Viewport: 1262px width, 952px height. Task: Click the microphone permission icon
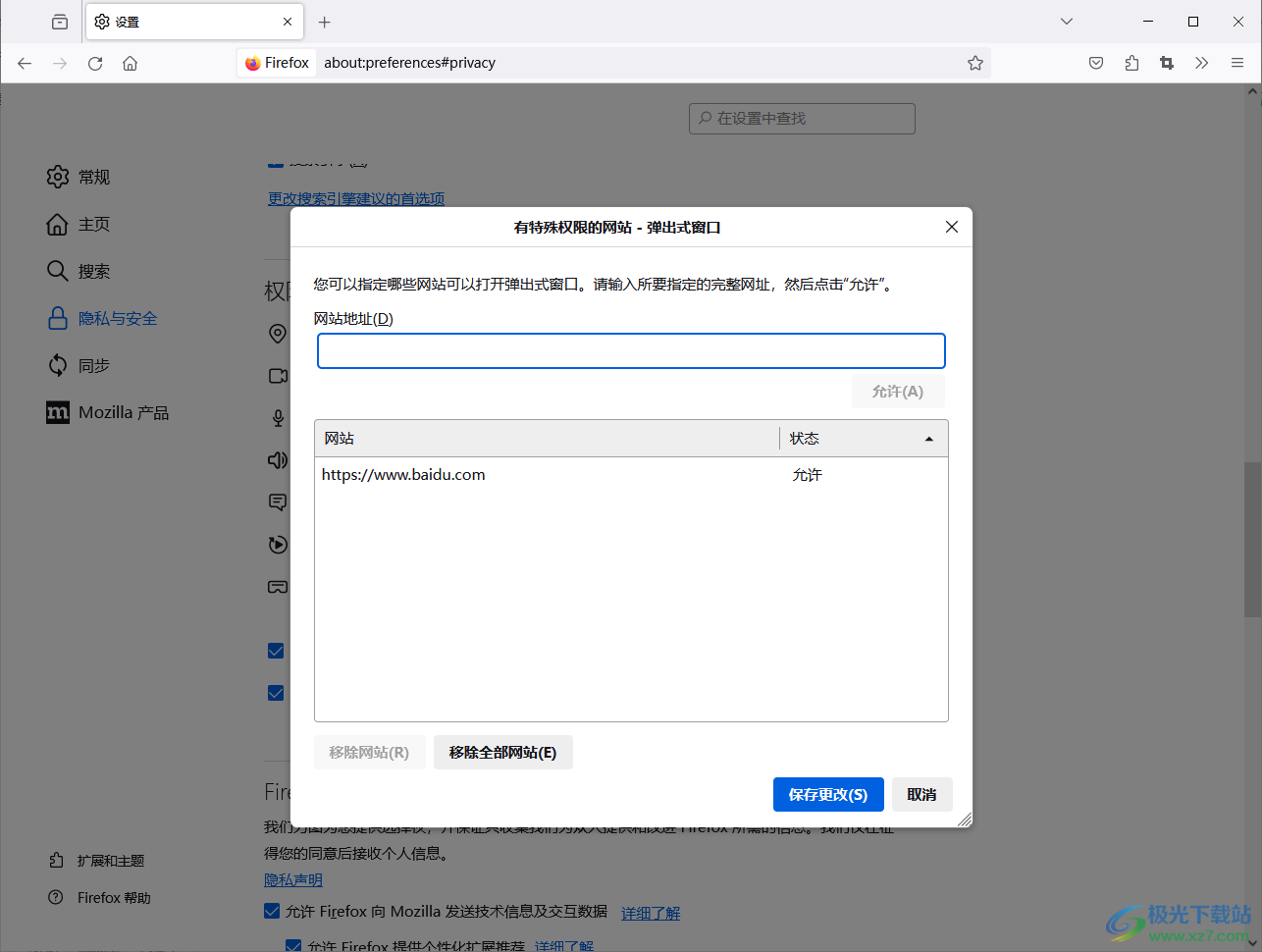[278, 418]
